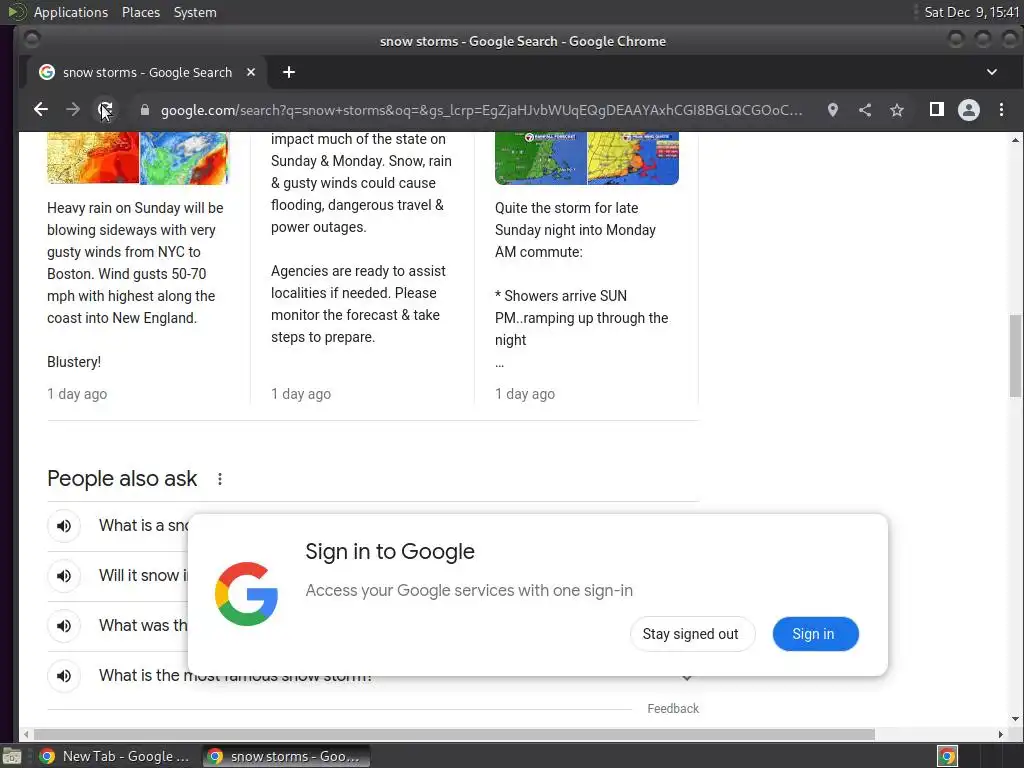Click the address bar URL
The height and width of the screenshot is (768, 1024).
481,110
